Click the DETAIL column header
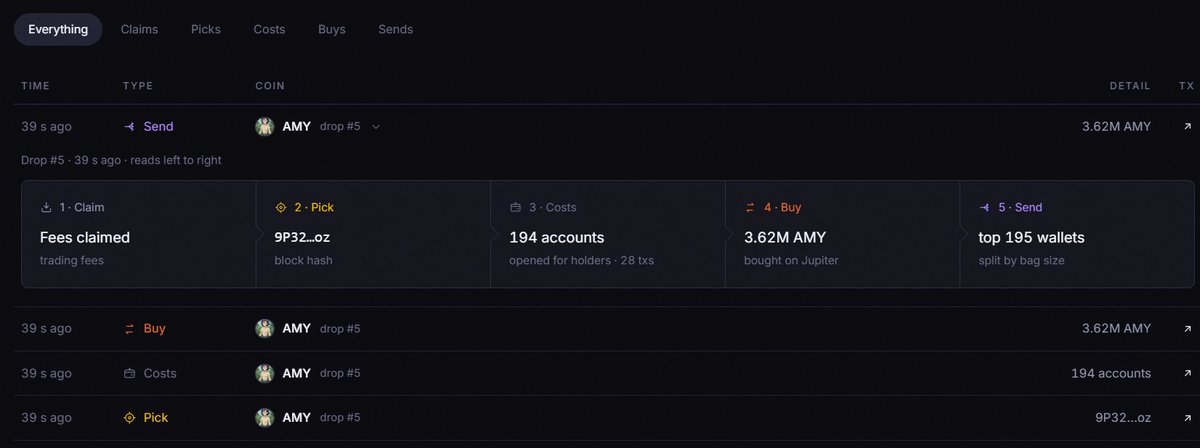1200x448 pixels. point(1130,87)
